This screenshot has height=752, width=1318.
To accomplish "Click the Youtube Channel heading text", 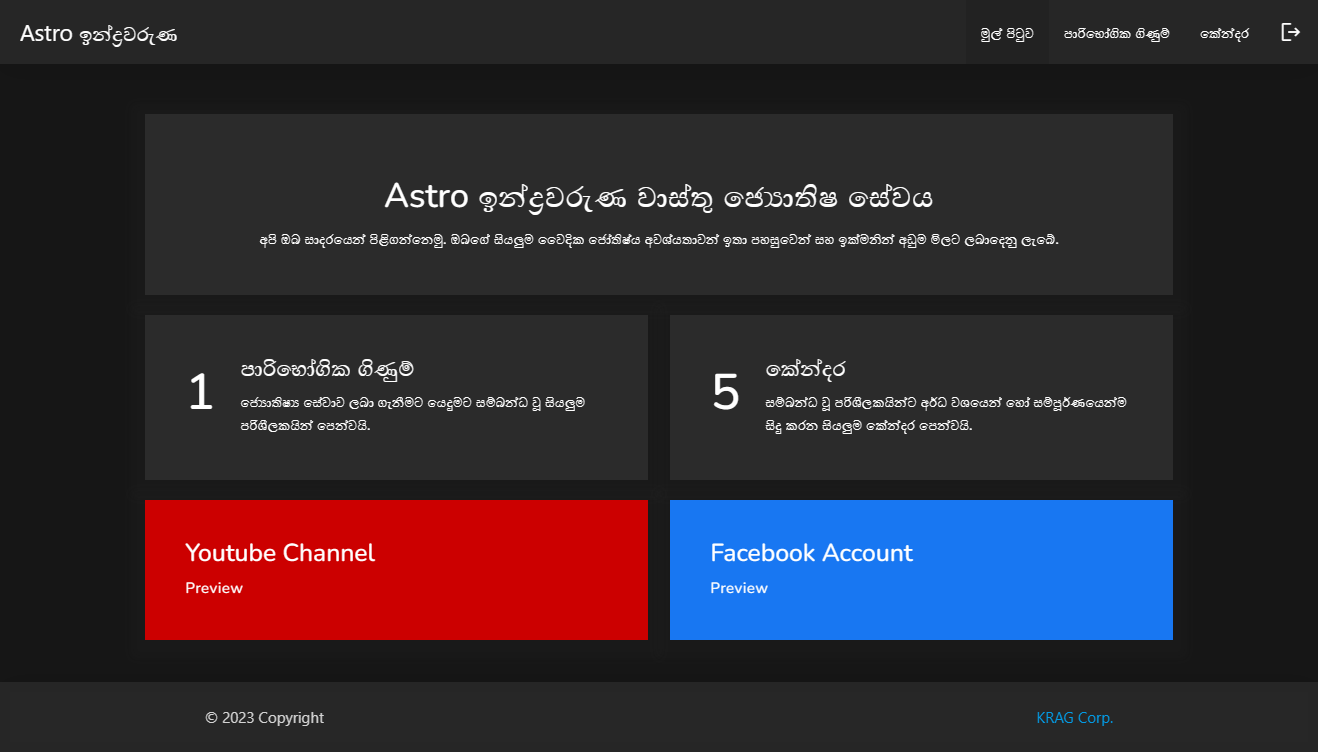I will [x=280, y=552].
